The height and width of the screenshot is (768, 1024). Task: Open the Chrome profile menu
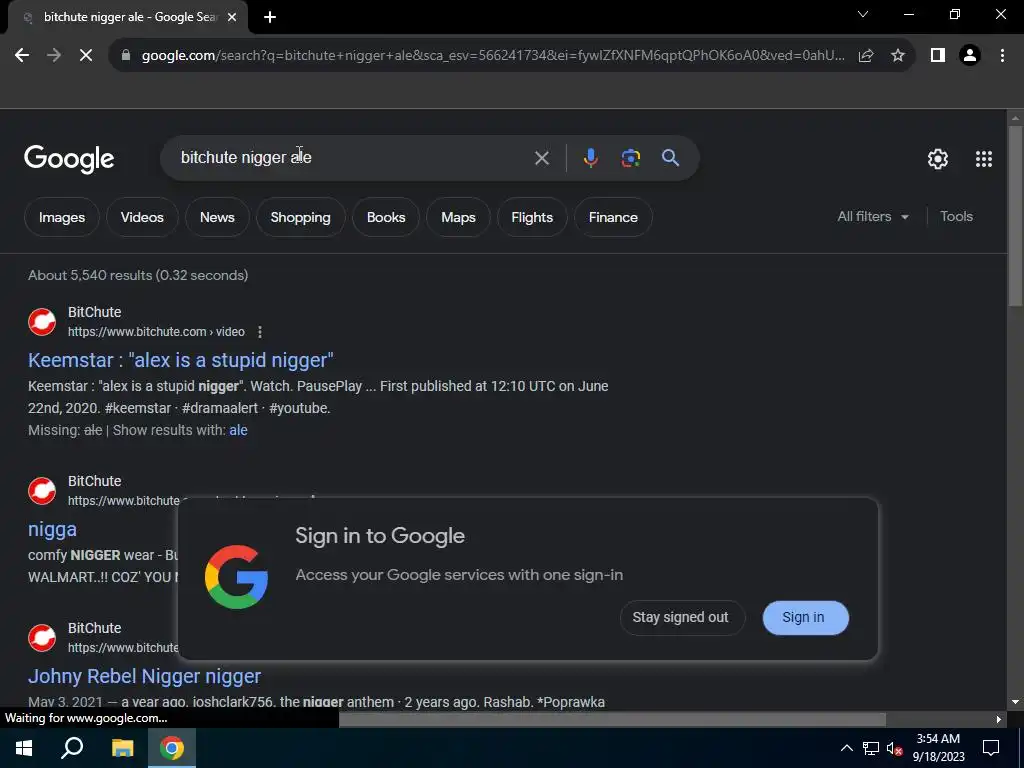coord(970,56)
